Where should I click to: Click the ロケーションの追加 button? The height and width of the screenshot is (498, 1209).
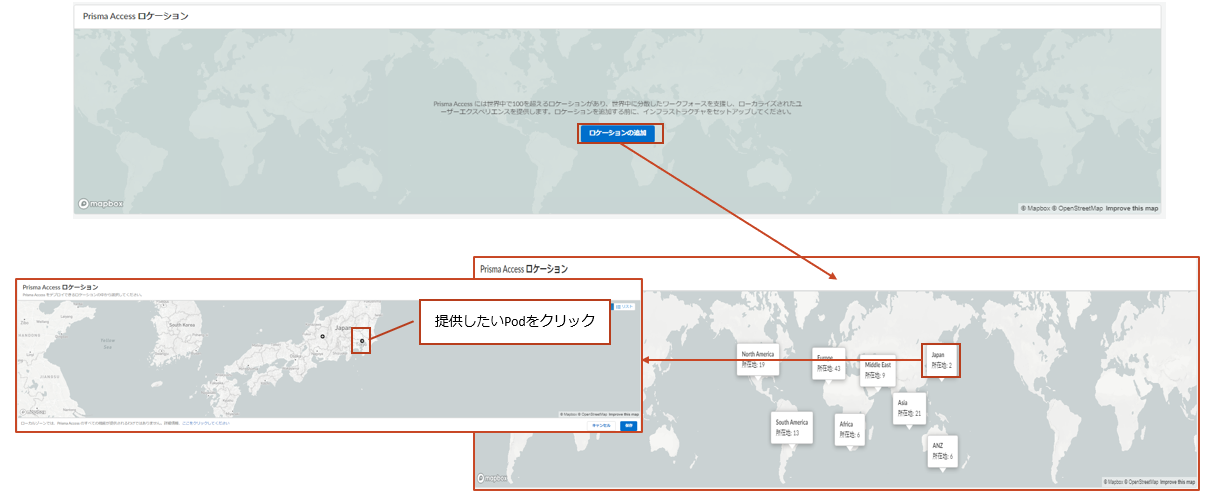[x=620, y=133]
